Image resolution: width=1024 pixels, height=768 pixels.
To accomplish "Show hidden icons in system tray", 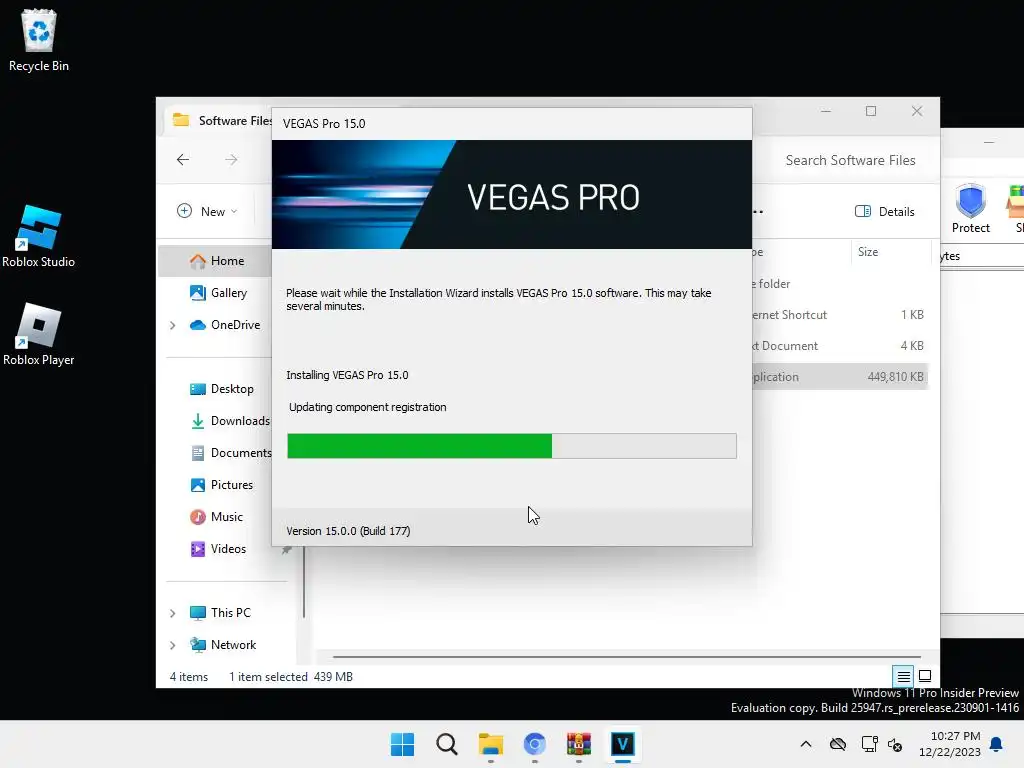I will tap(806, 744).
